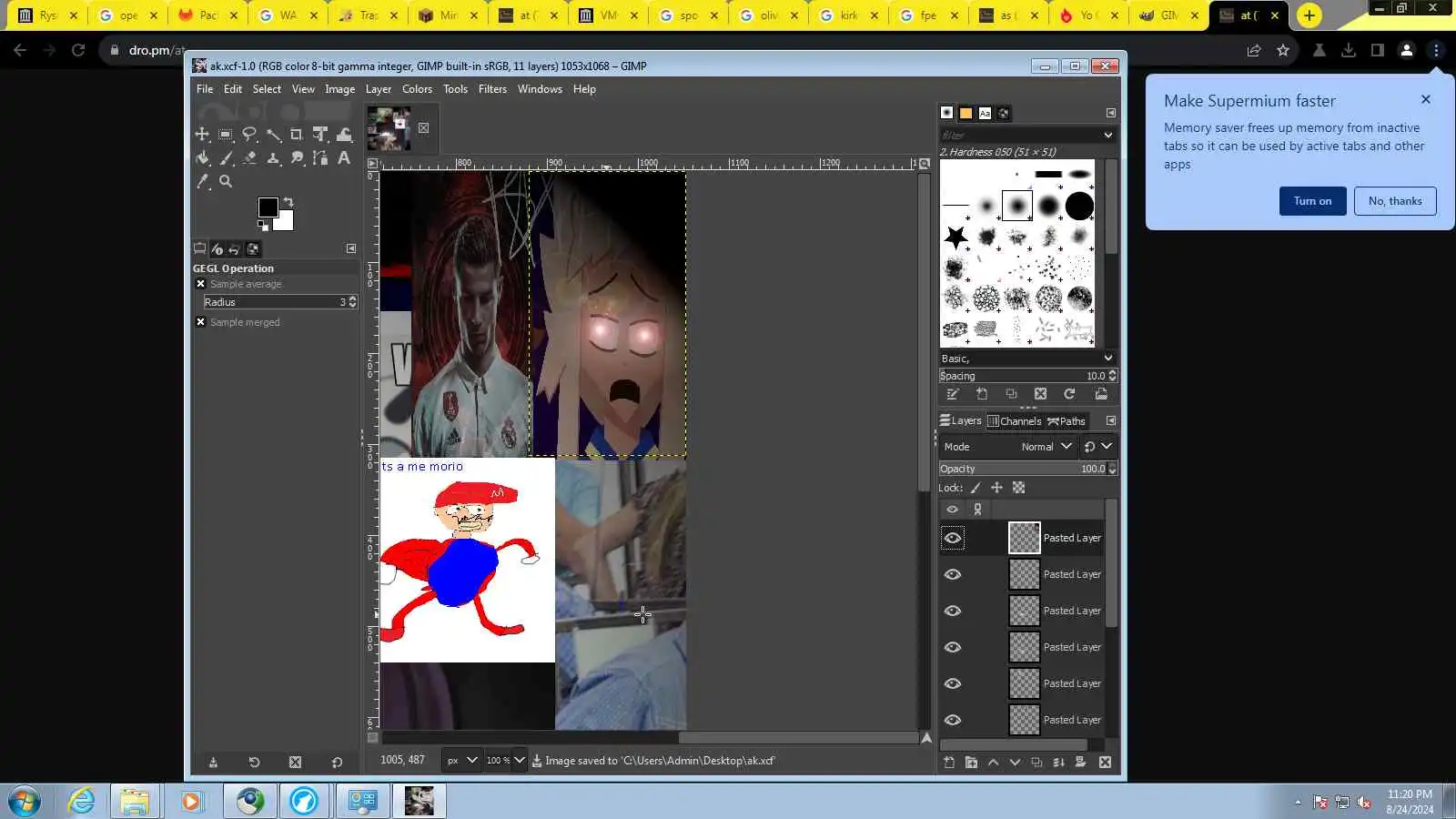This screenshot has height=819, width=1456.
Task: Select the Warp Transform tool
Action: [344, 135]
